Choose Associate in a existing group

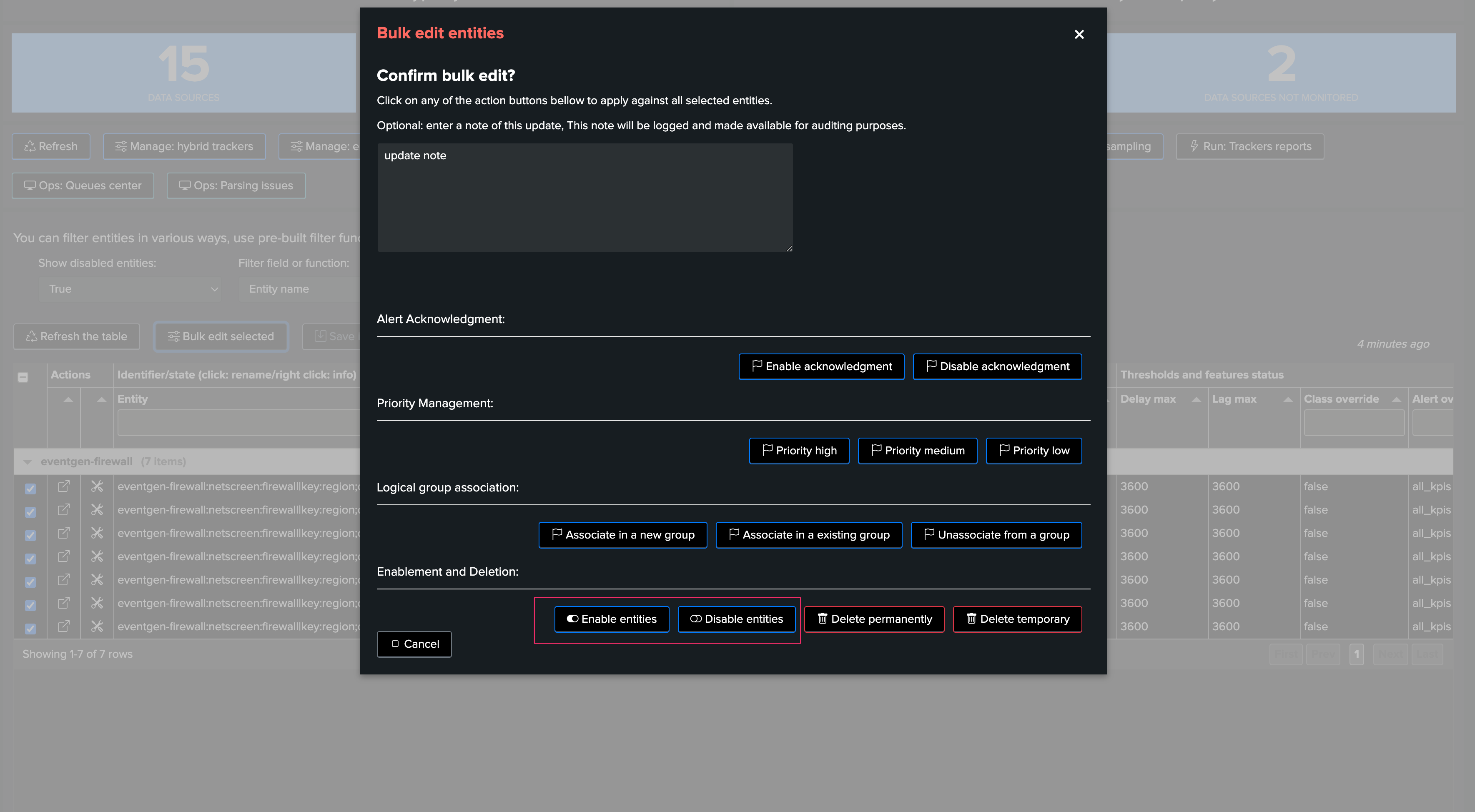tap(808, 535)
